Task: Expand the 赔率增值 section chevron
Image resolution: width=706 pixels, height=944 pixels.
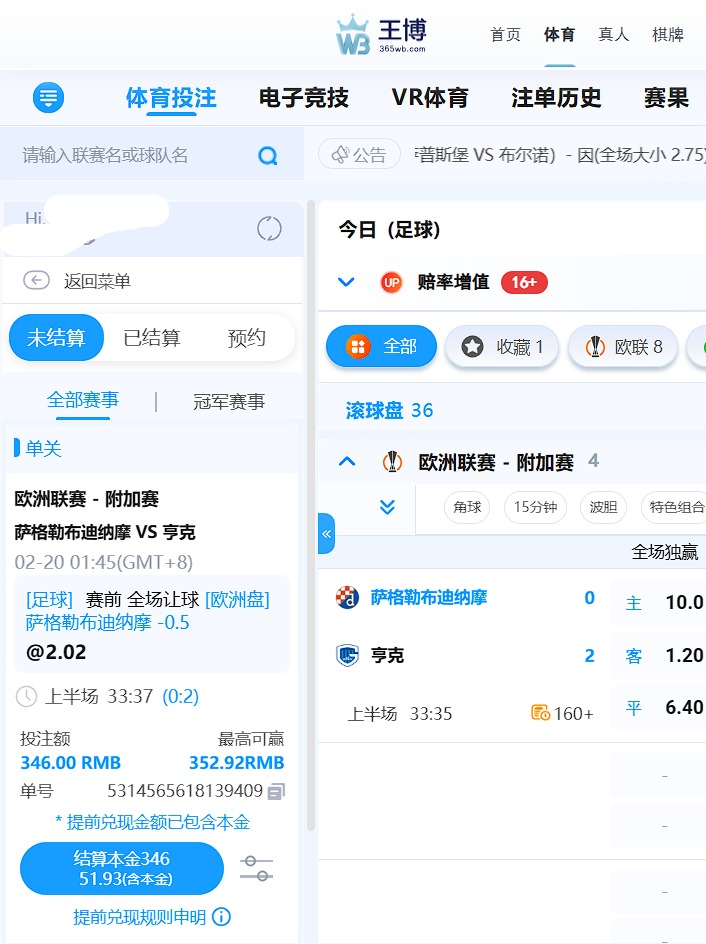Action: (347, 282)
